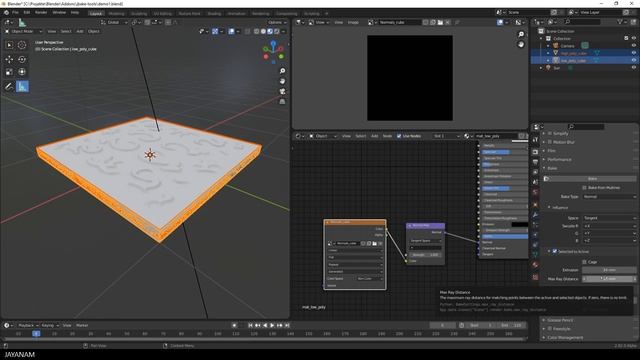This screenshot has height=360, width=640.
Task: Click the viewport pan hand gizmo
Action: click(282, 81)
